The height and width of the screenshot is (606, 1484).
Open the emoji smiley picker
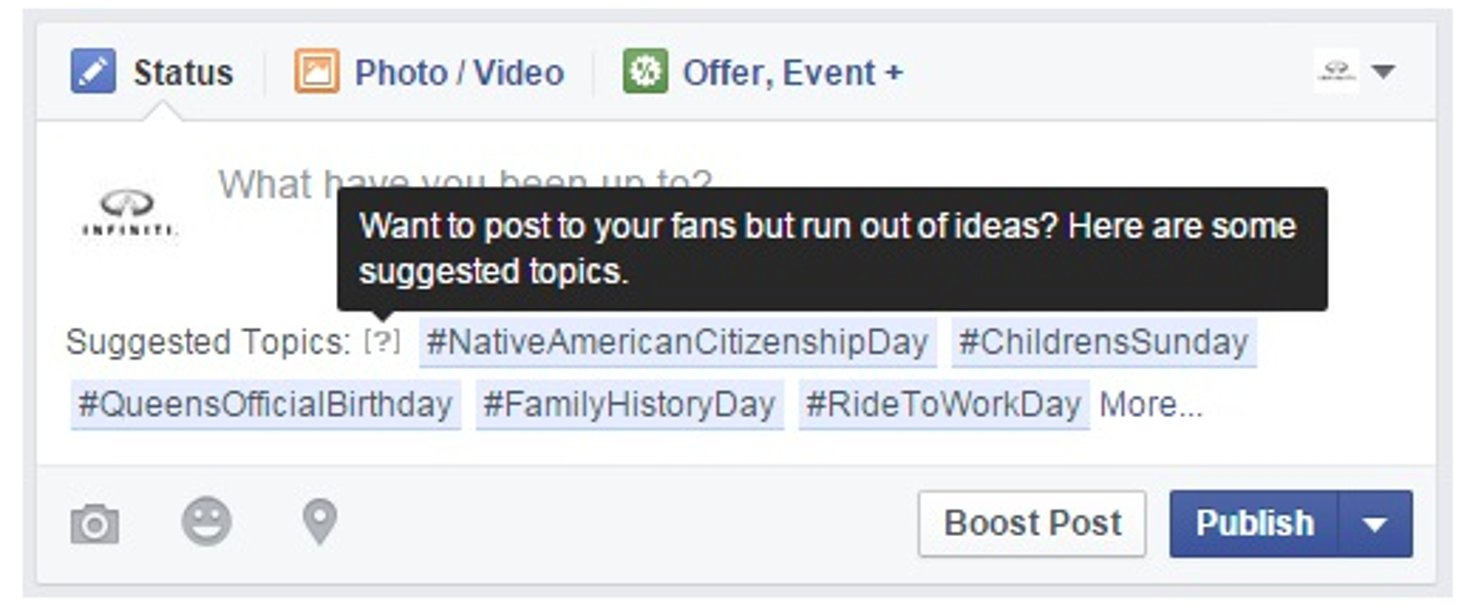206,522
